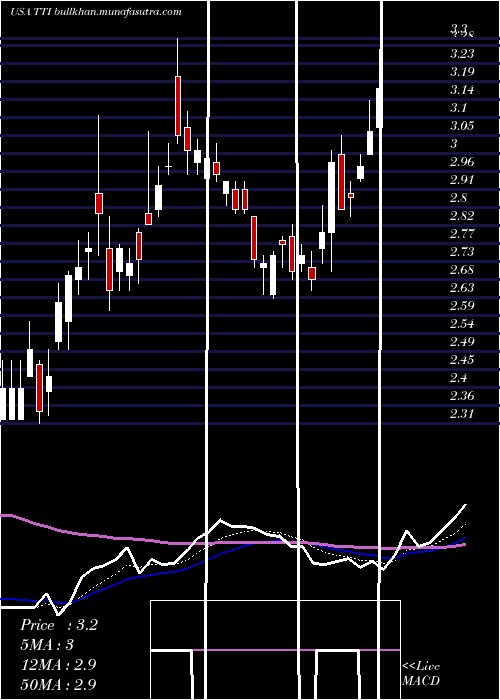Click the 3.1 price axis label
This screenshot has width=500, height=700.
(458, 108)
